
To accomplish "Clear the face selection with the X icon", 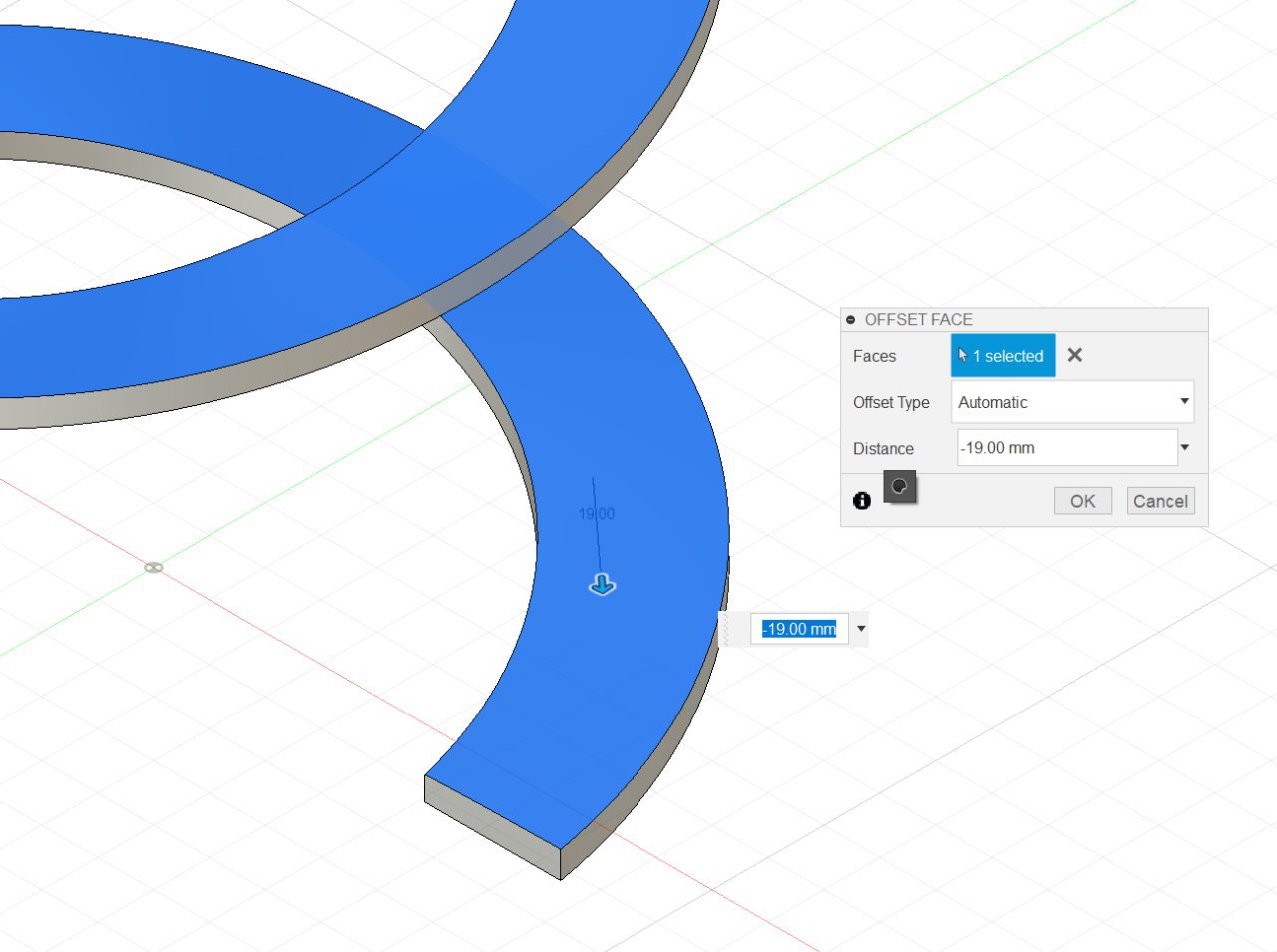I will pos(1075,355).
